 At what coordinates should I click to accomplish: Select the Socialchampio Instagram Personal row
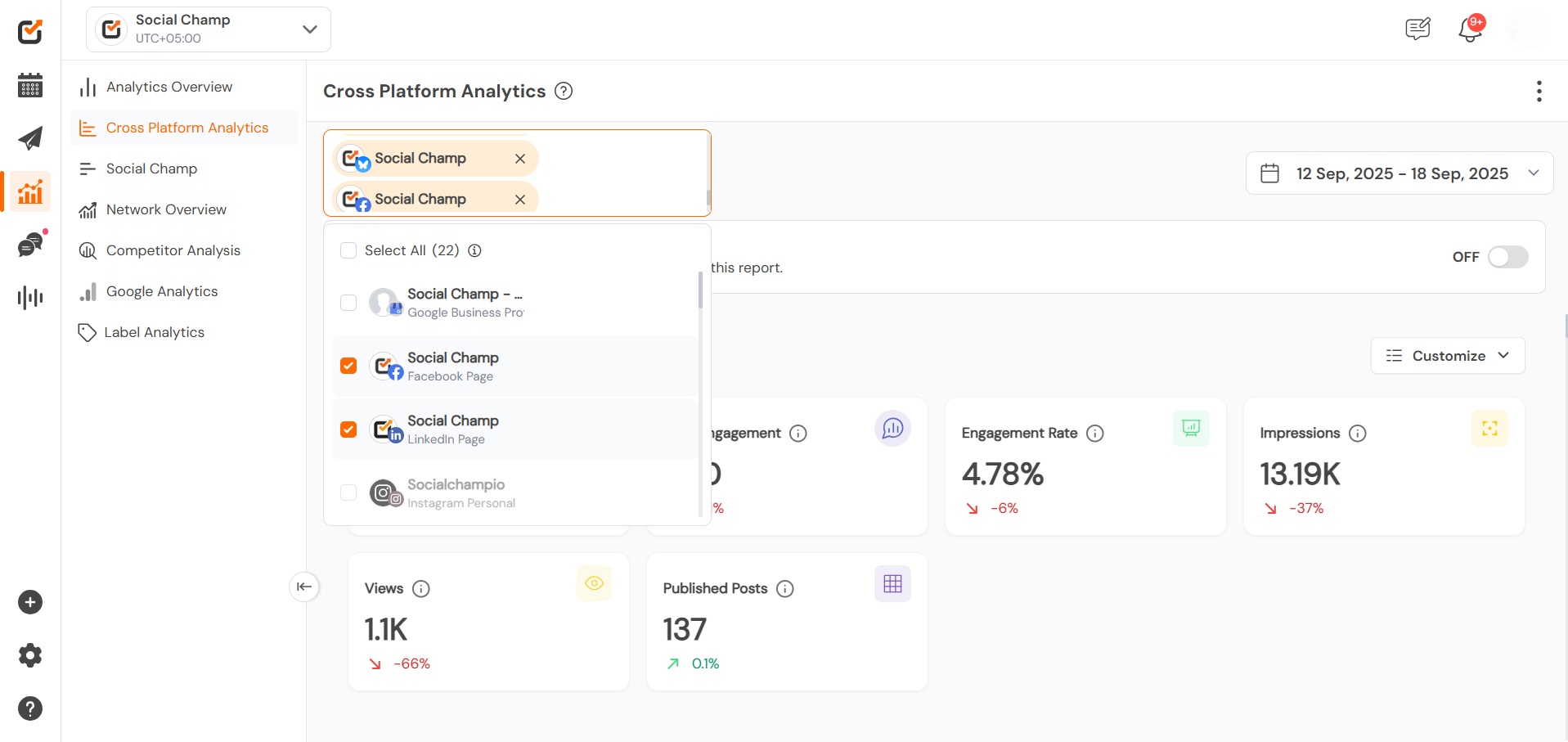pos(514,492)
